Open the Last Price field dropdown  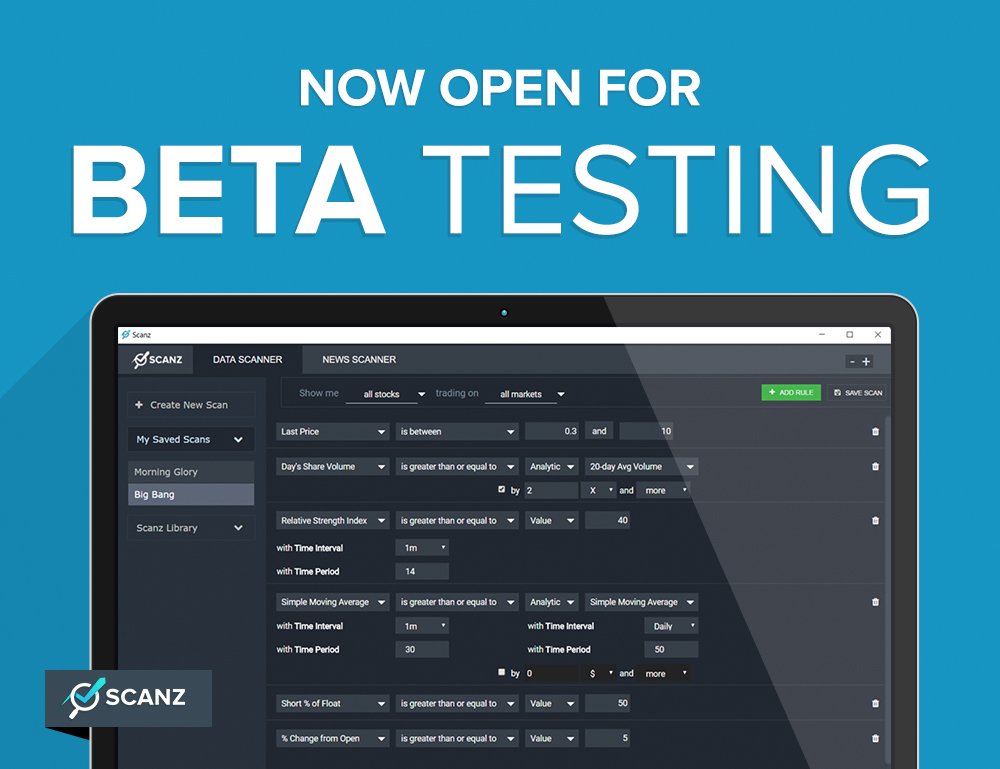(x=332, y=432)
